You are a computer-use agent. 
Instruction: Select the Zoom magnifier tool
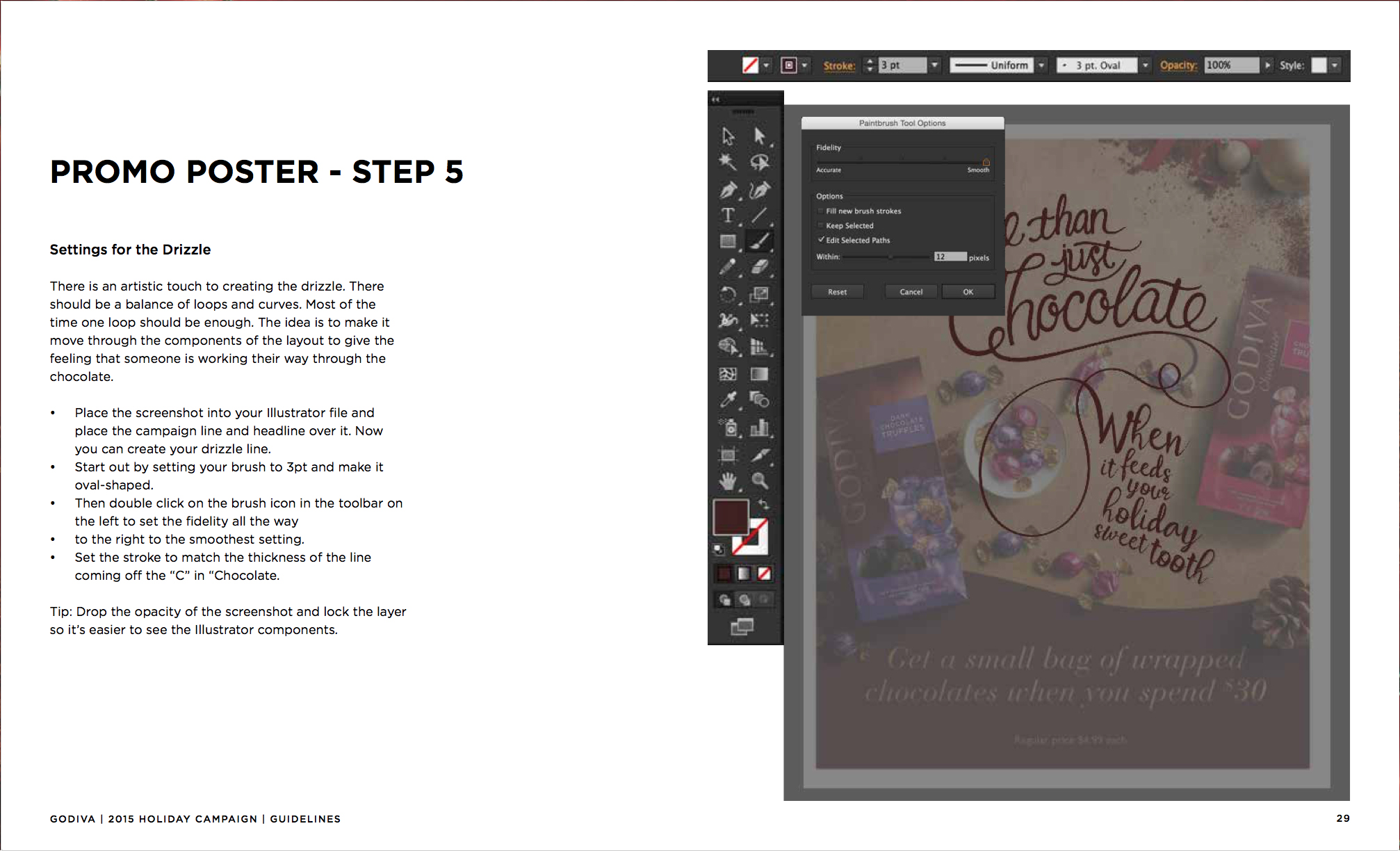pos(760,481)
